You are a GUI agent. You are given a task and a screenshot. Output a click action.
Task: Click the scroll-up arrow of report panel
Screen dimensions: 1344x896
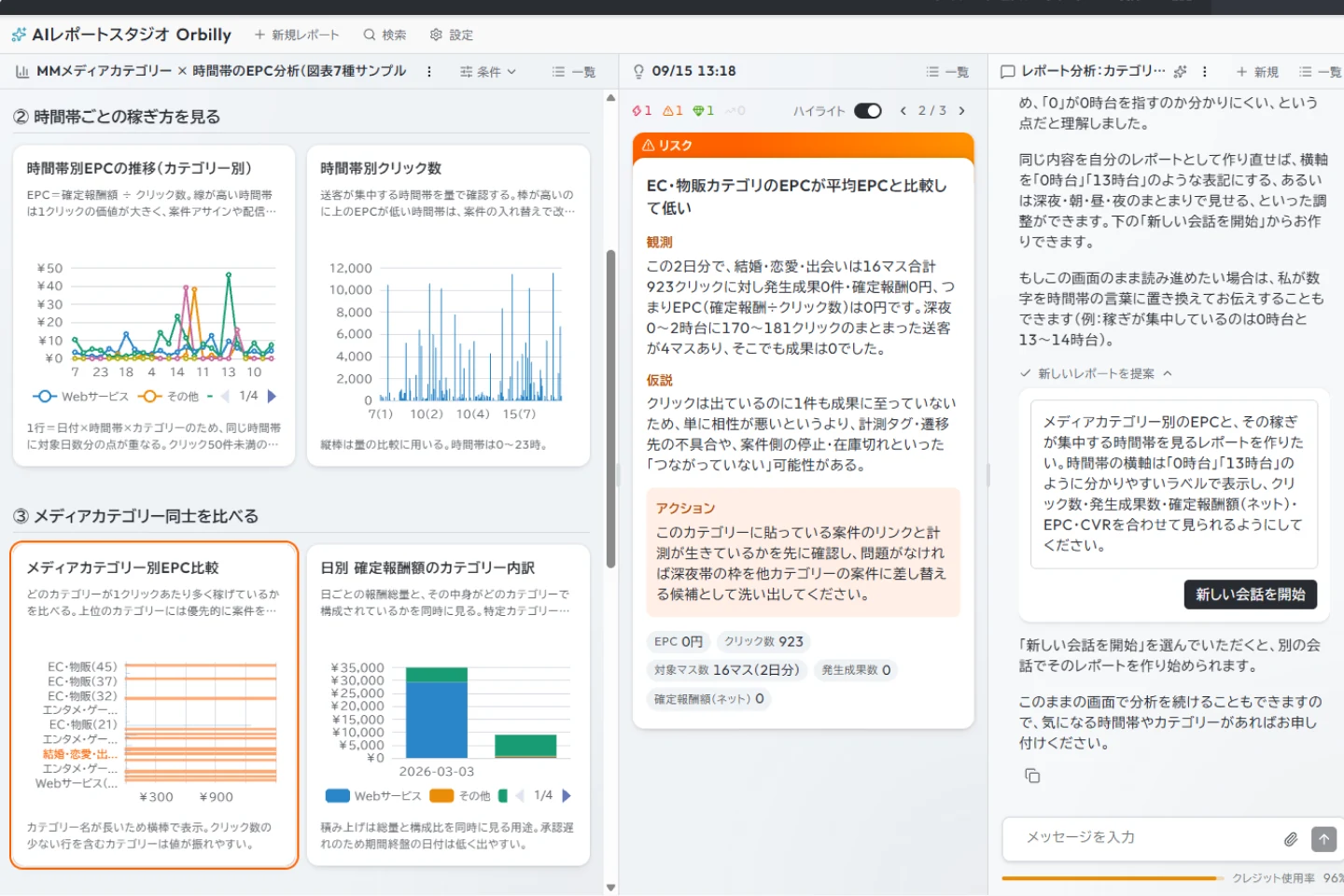click(610, 97)
